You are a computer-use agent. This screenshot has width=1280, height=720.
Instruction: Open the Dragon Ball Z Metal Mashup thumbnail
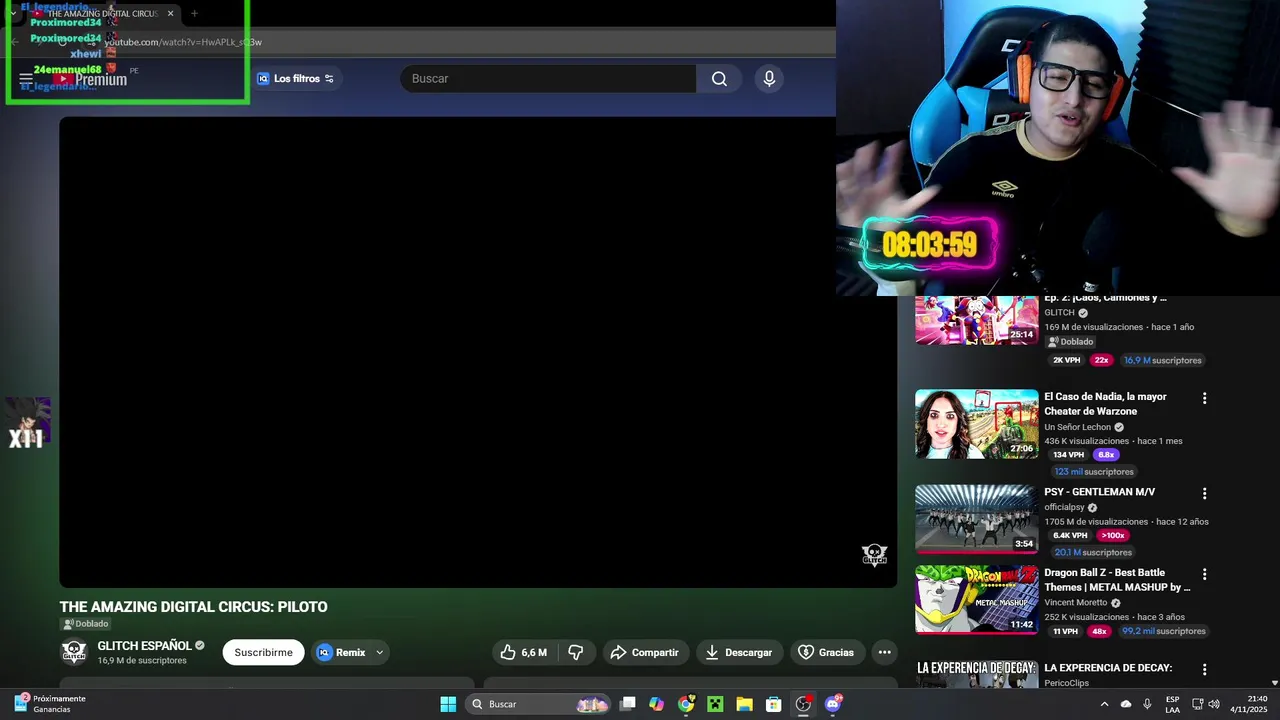click(x=977, y=600)
